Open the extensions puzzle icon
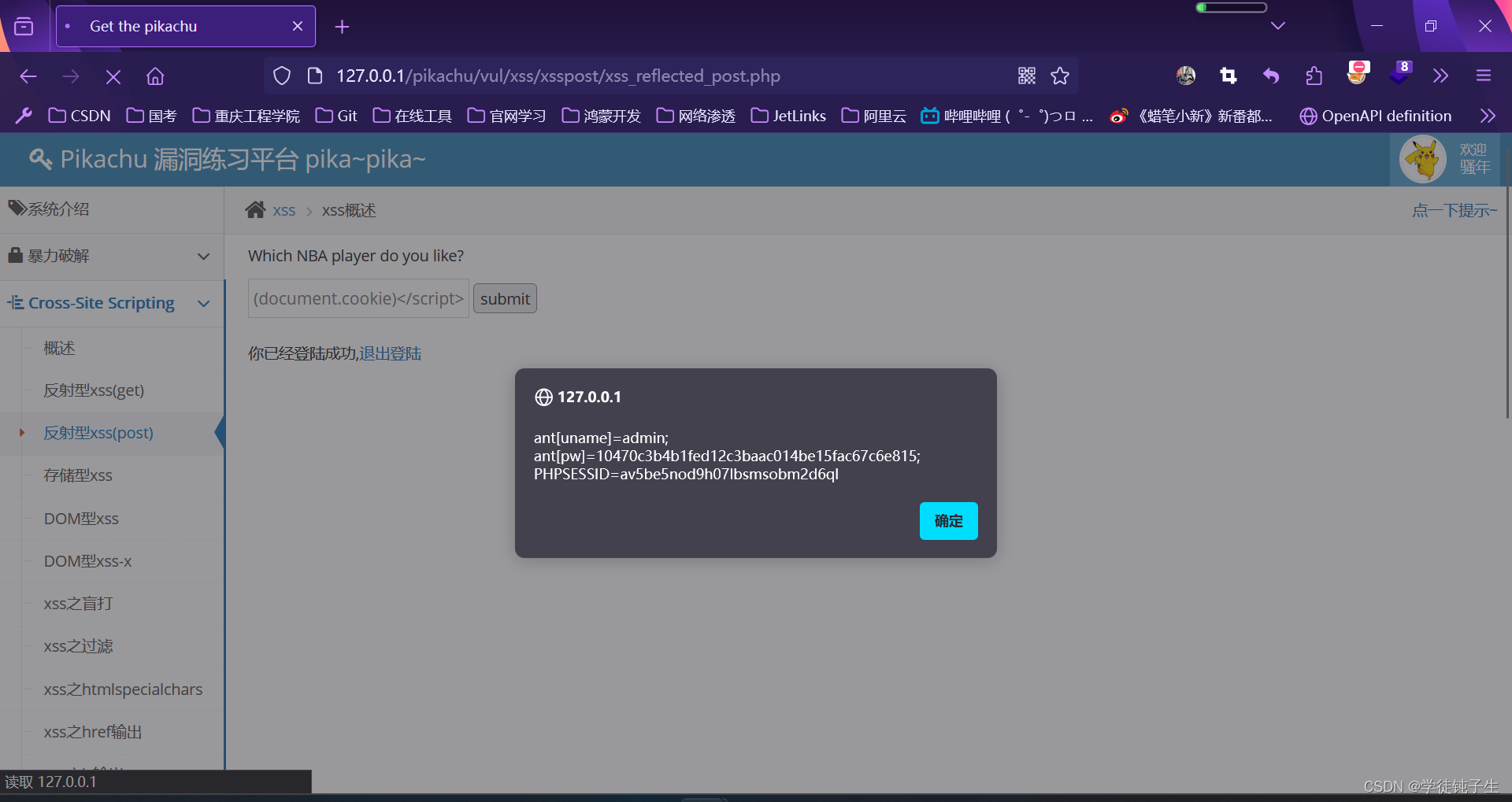 coord(1314,76)
